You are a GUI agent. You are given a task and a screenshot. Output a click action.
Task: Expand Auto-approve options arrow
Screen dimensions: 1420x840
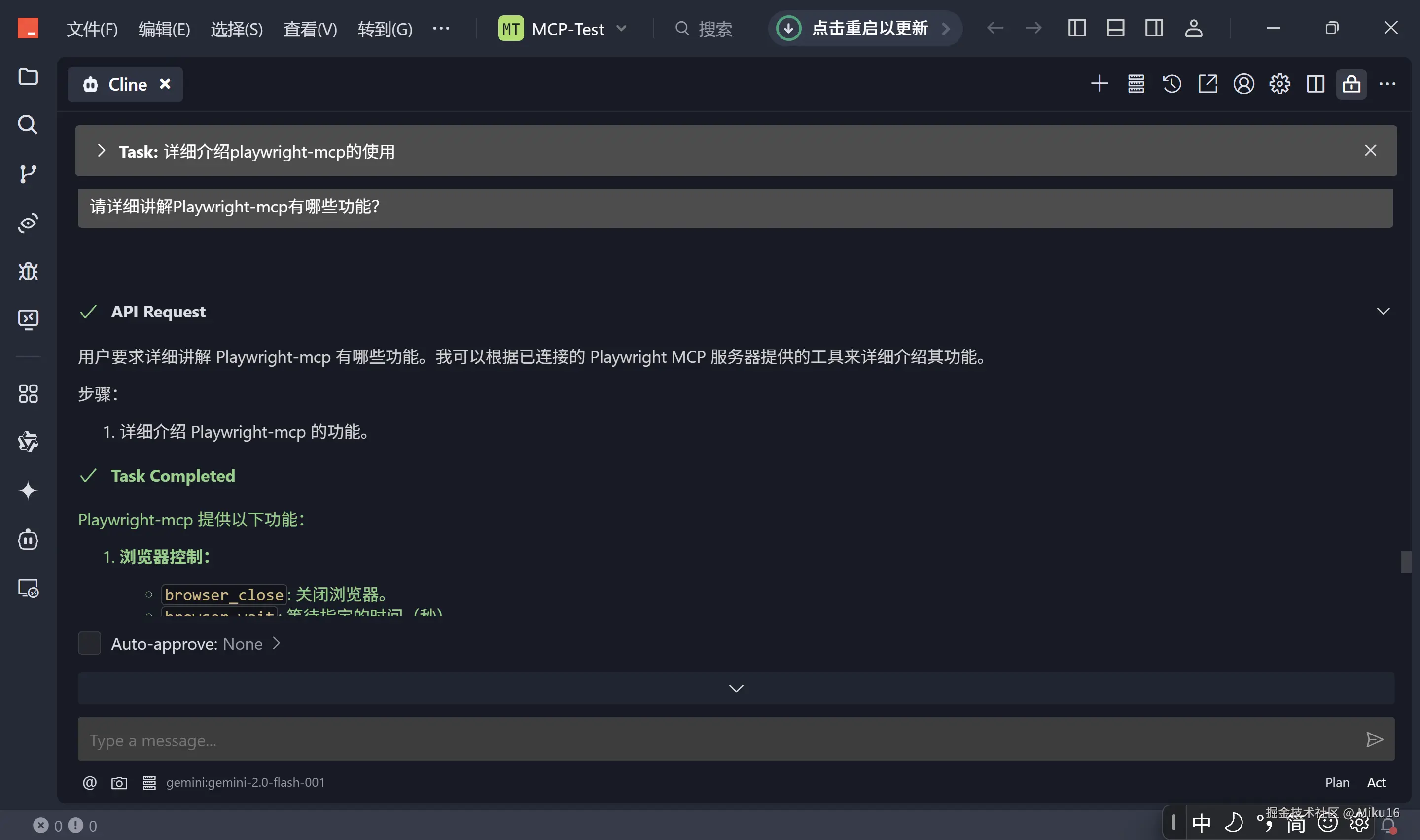276,643
